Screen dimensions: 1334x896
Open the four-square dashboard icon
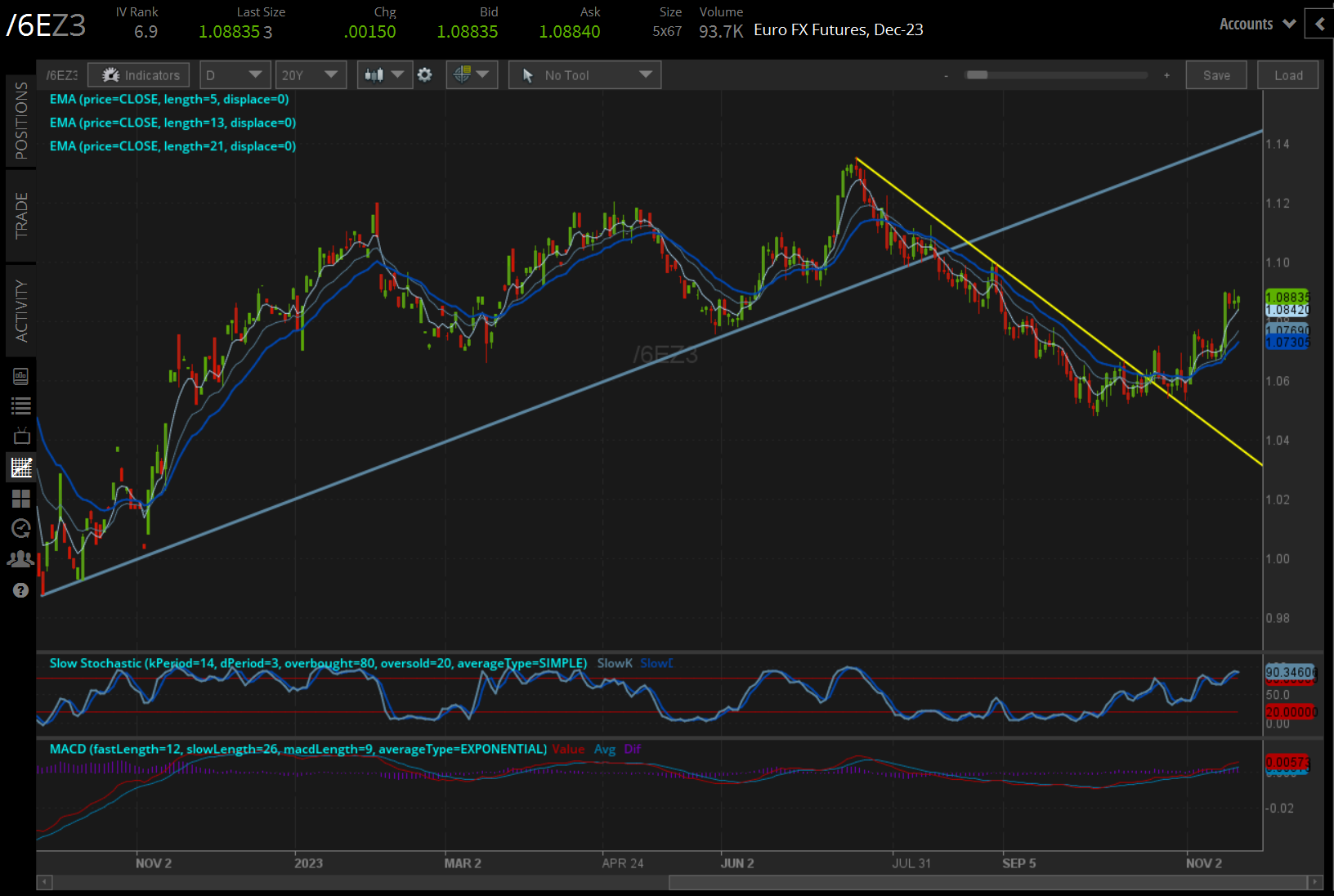pyautogui.click(x=21, y=499)
